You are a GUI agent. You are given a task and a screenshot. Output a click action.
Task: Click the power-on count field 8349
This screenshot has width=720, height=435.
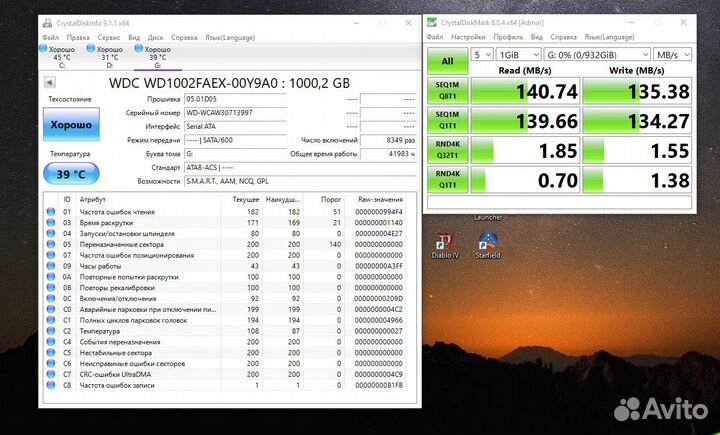[388, 141]
